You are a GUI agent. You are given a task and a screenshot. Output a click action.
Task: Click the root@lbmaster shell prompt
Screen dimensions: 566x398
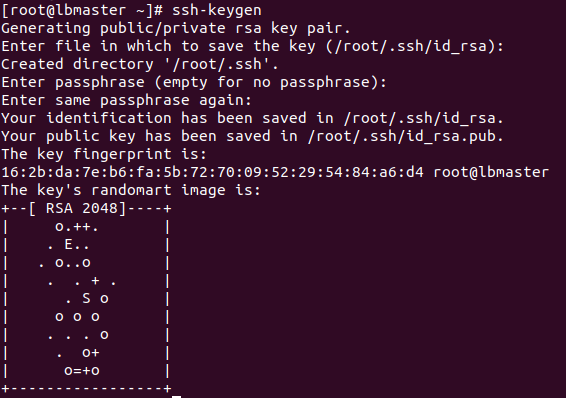[82, 10]
